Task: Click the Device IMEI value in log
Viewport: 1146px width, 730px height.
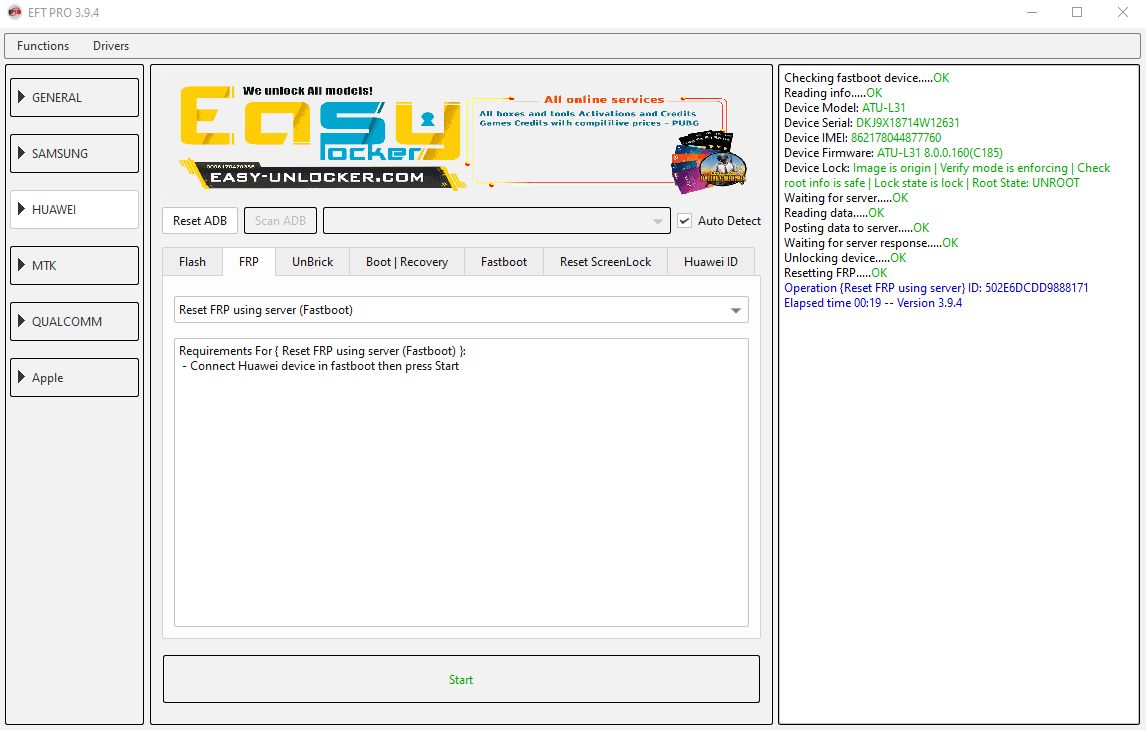Action: pos(896,137)
